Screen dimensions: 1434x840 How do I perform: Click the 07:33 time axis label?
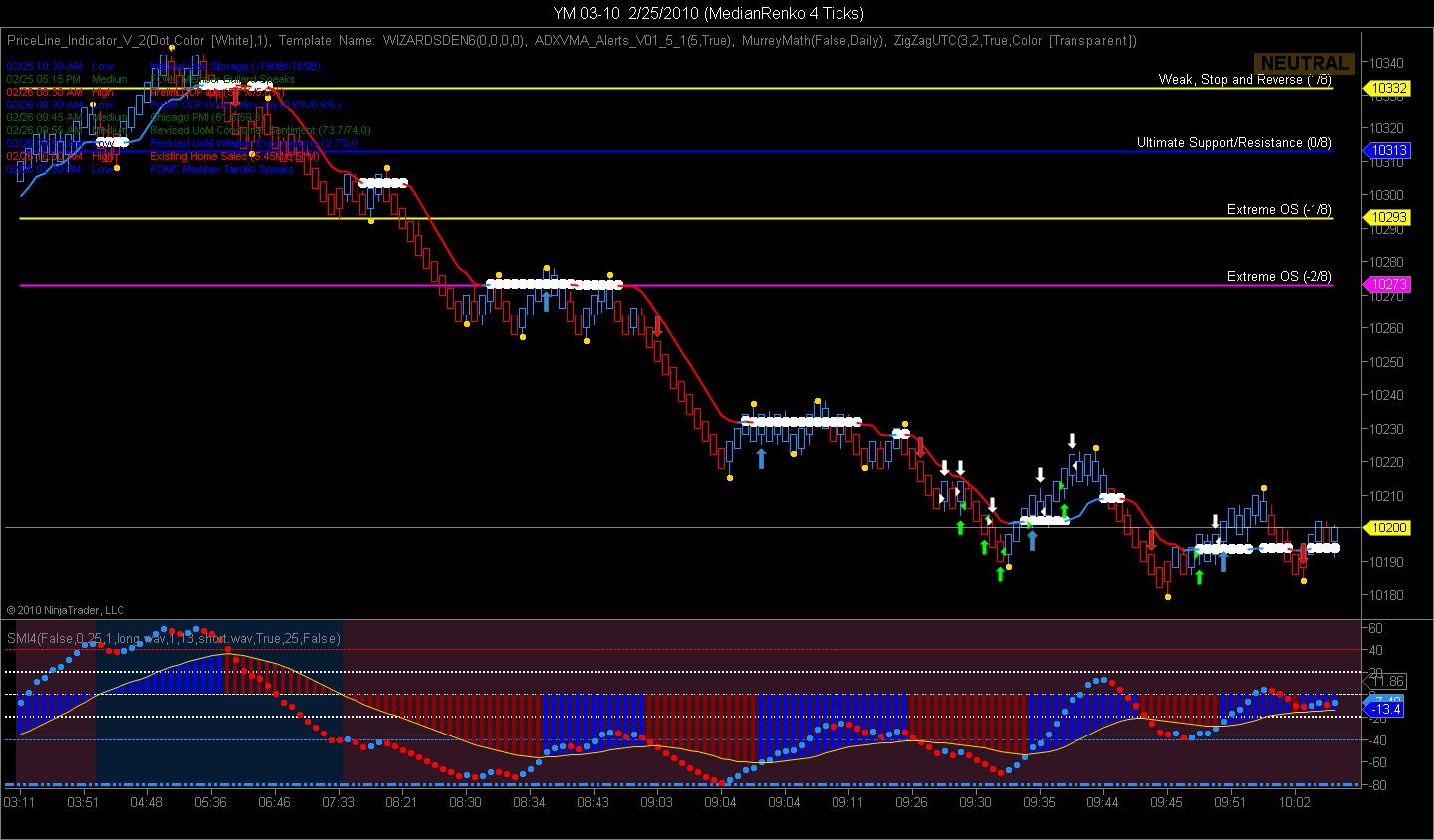[x=339, y=801]
